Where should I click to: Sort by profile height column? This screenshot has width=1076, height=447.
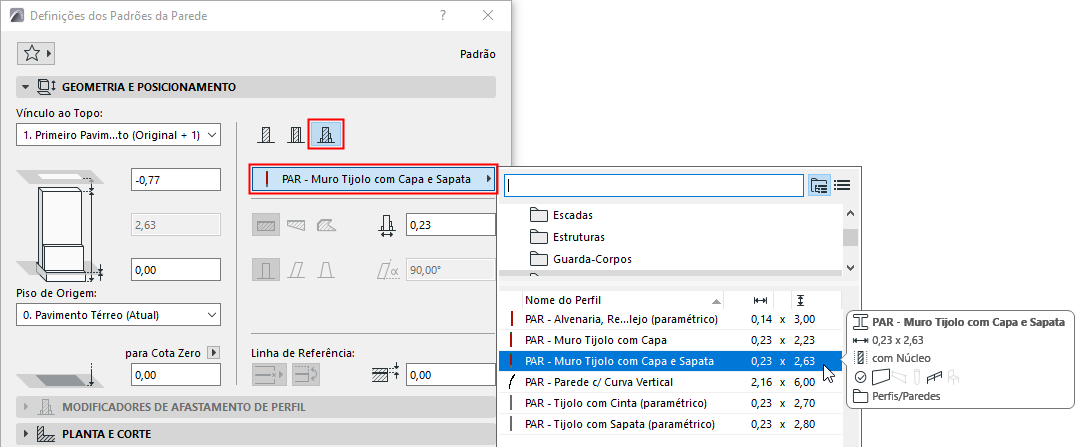802,300
